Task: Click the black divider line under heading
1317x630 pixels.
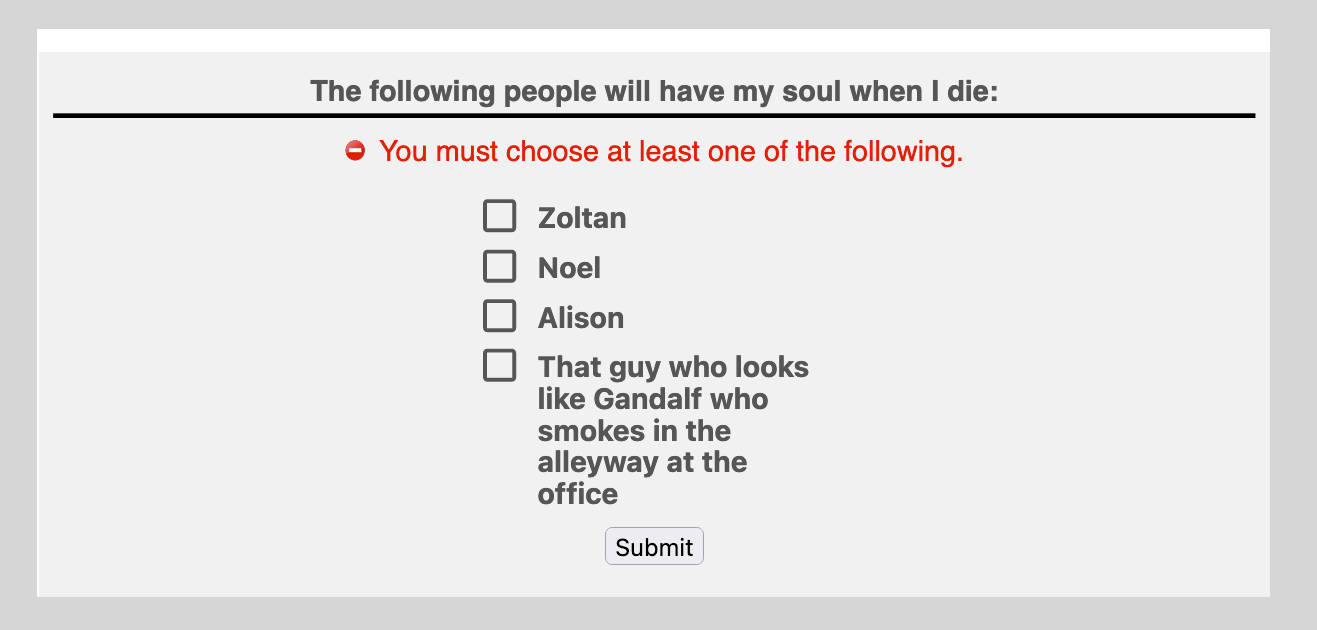Action: (654, 116)
